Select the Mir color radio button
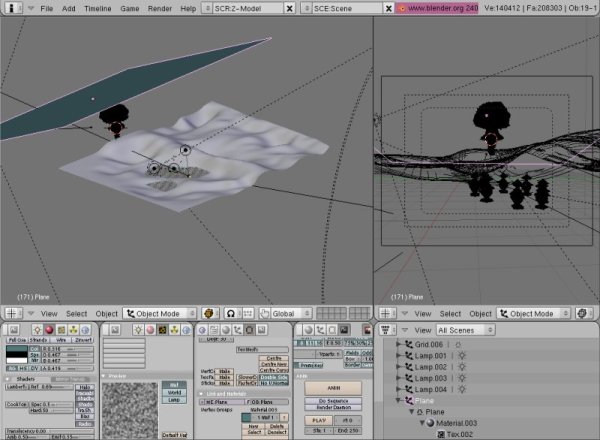 pos(34,360)
